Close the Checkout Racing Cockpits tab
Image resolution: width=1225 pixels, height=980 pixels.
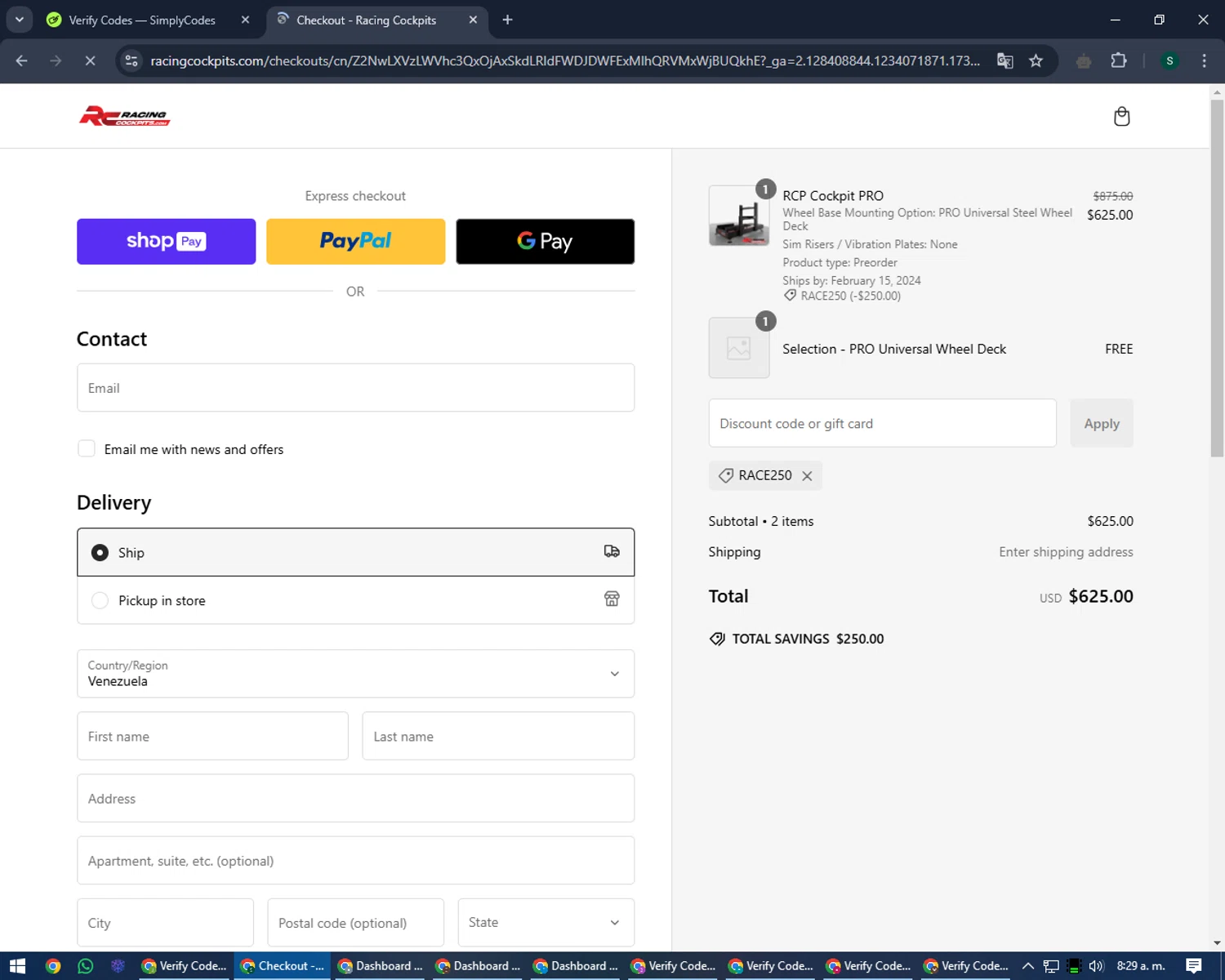pos(473,20)
